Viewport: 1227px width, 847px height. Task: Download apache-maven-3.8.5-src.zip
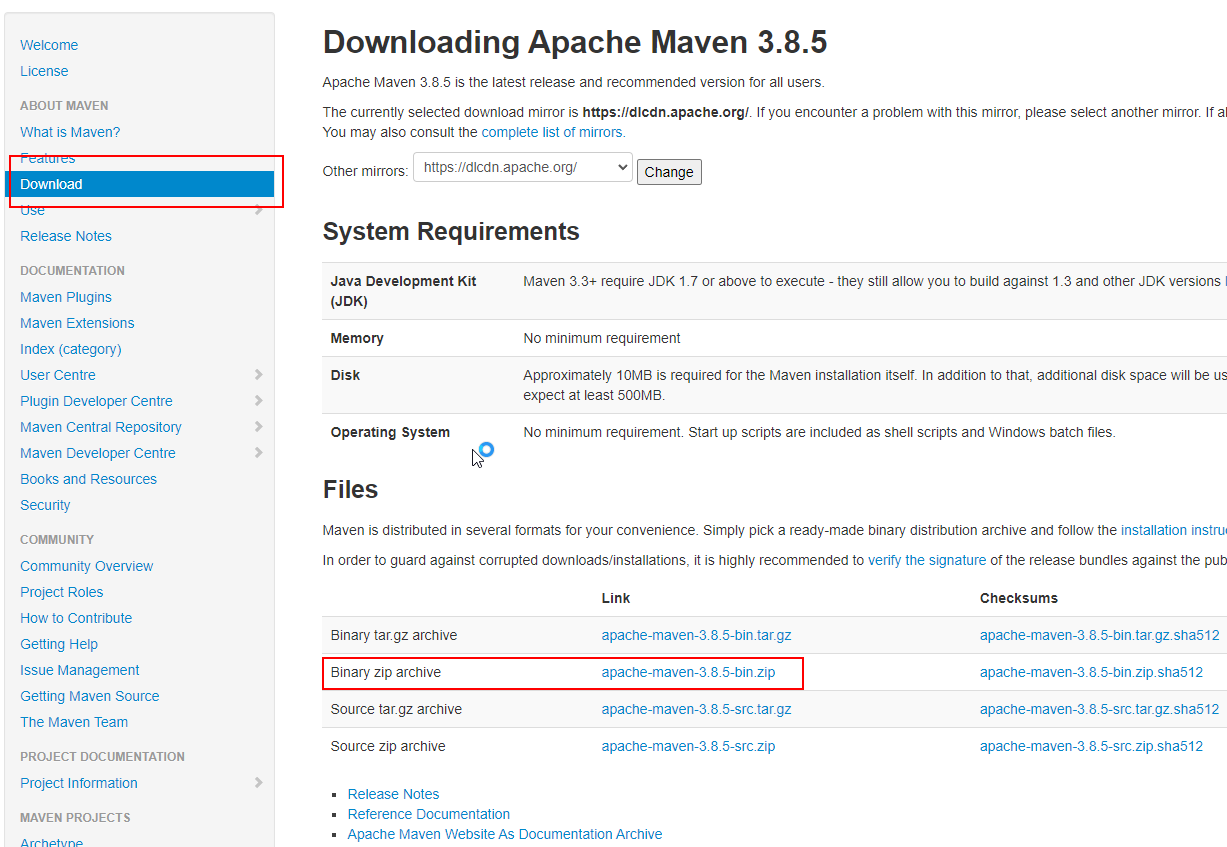[x=688, y=746]
